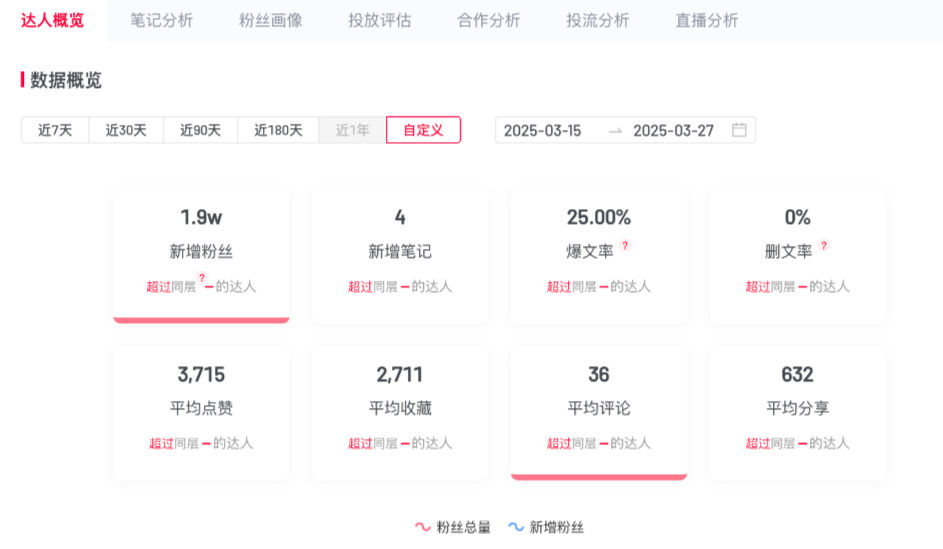This screenshot has height=549, width=943.
Task: Open the 合作分析 tab
Action: [x=488, y=20]
